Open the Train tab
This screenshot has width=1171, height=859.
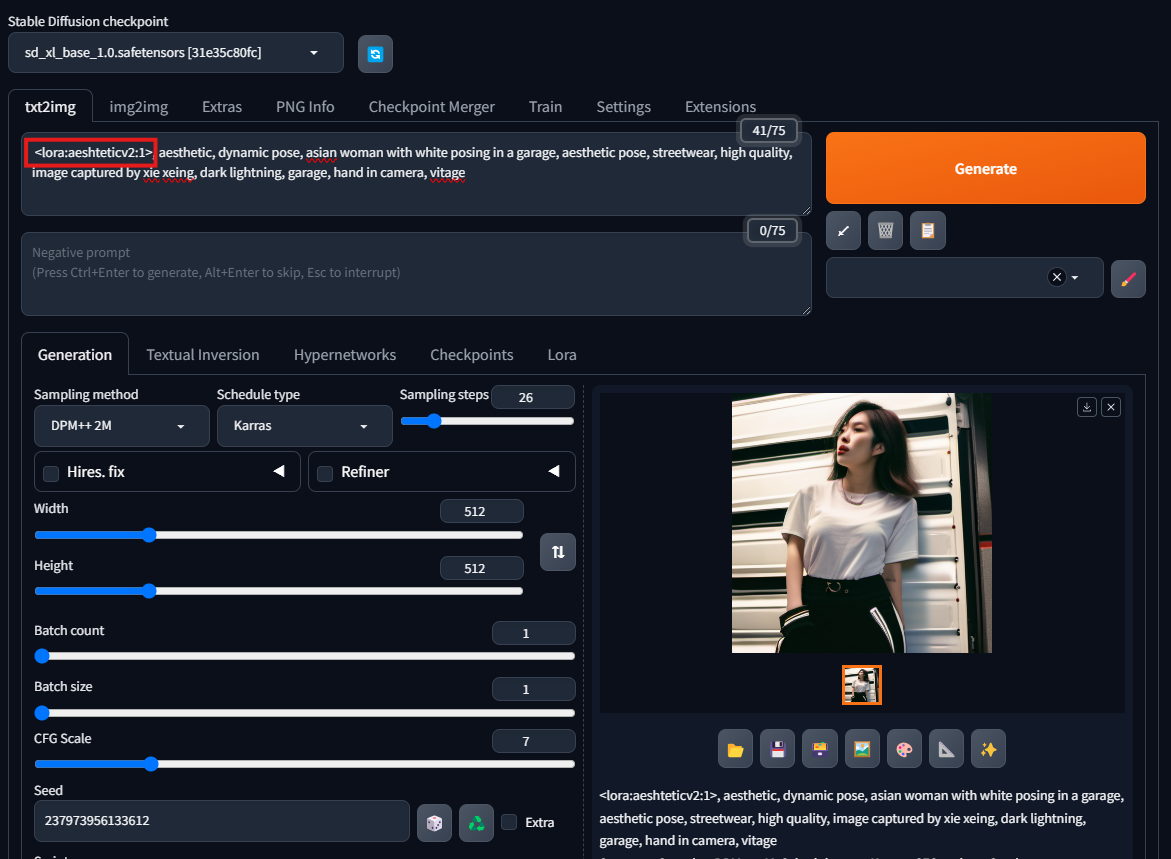546,107
